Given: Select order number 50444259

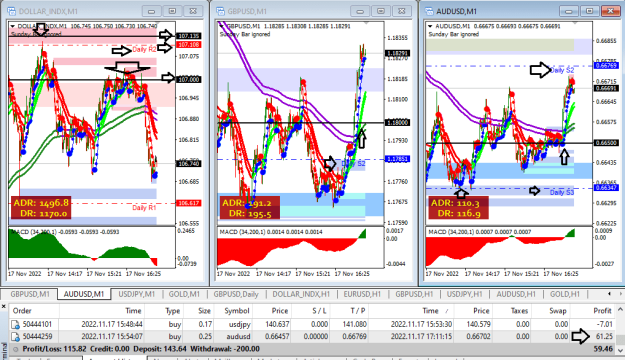Looking at the screenshot, I should (x=37, y=336).
